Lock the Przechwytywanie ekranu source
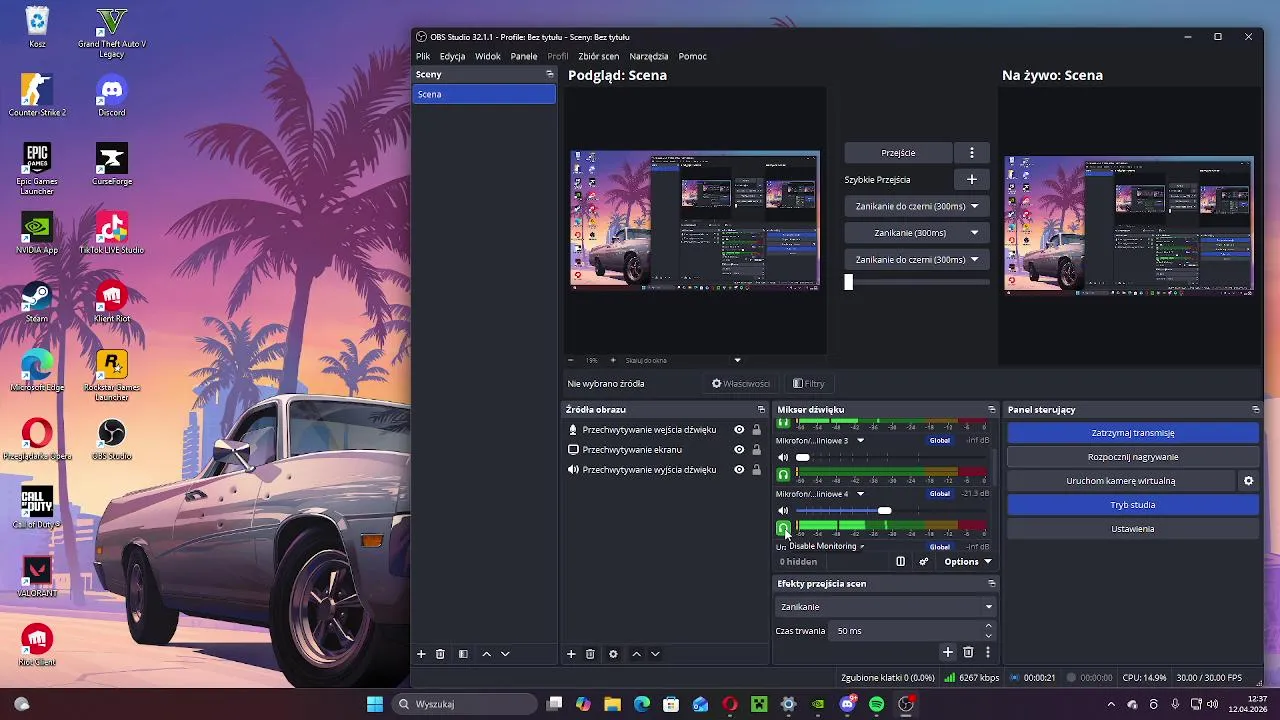The height and width of the screenshot is (720, 1280). [x=756, y=450]
